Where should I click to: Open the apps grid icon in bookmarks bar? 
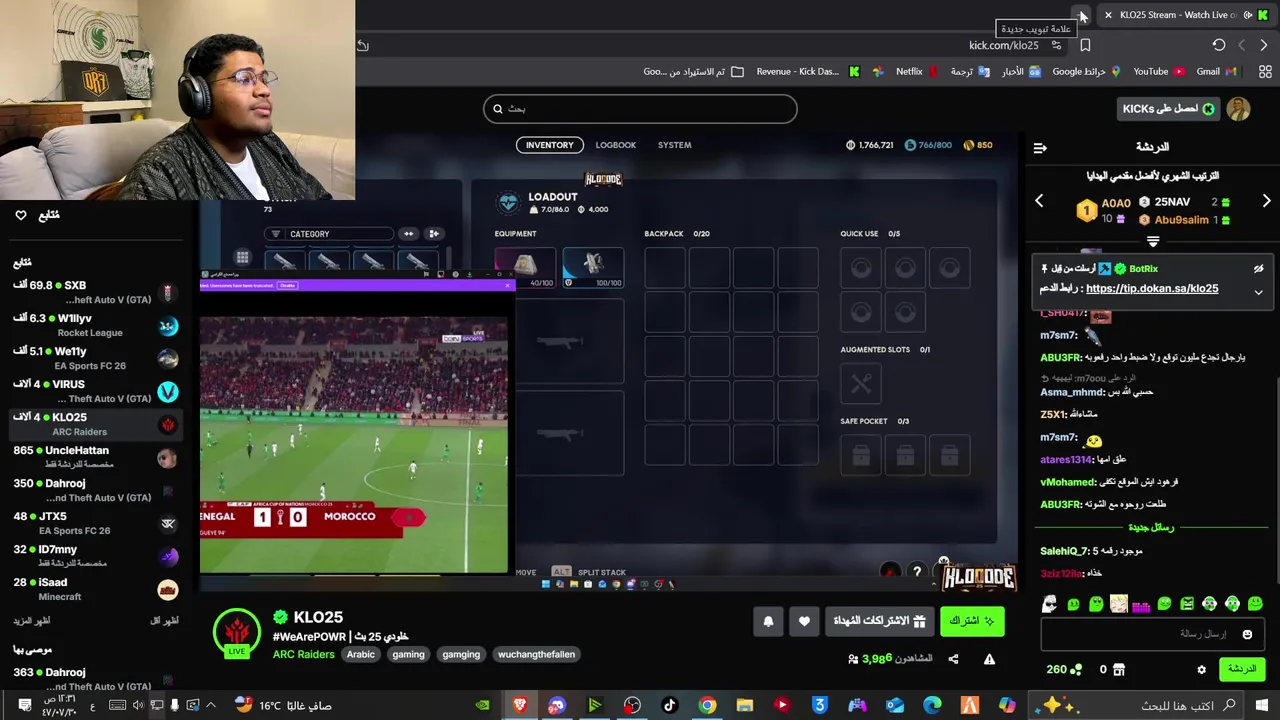(x=1265, y=71)
